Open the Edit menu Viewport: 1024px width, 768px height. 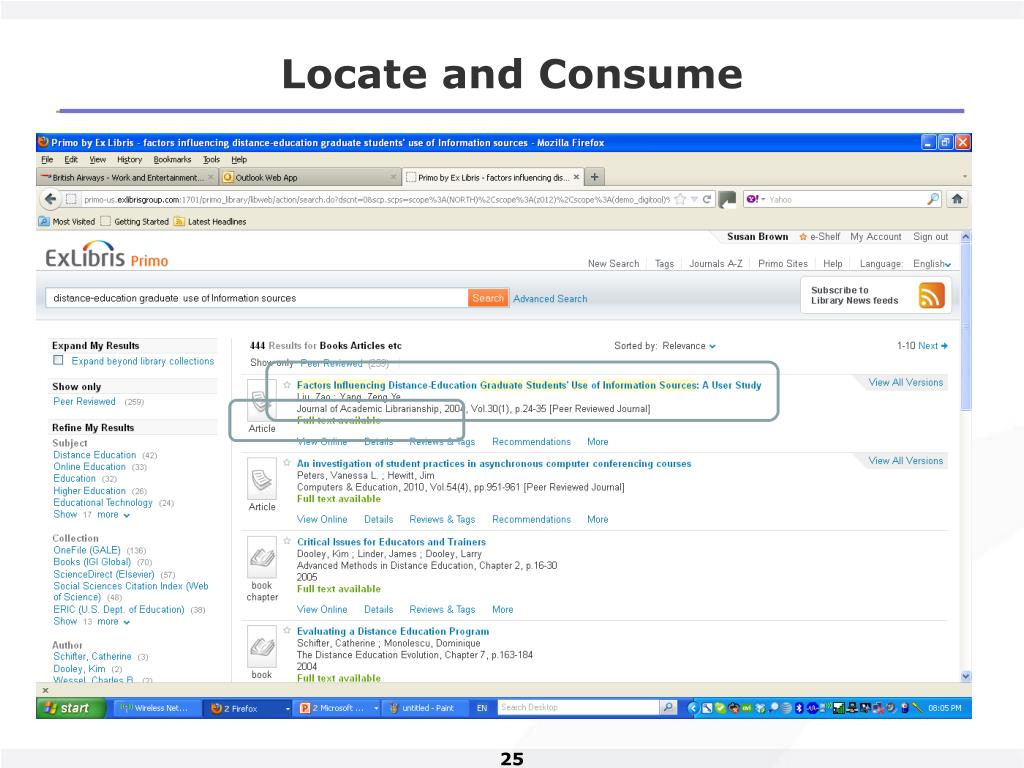click(x=71, y=159)
